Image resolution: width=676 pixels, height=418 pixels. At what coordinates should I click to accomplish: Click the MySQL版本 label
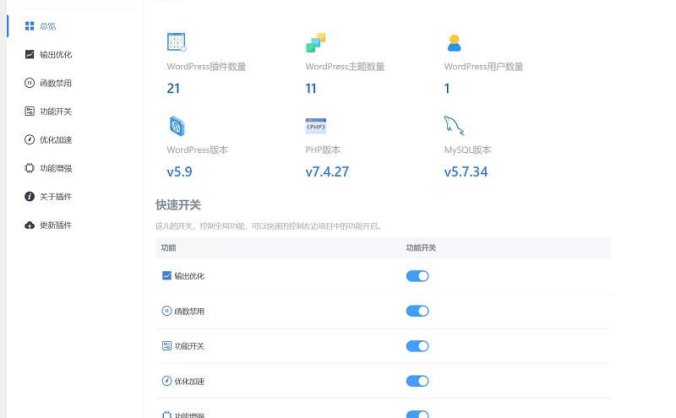pos(467,150)
